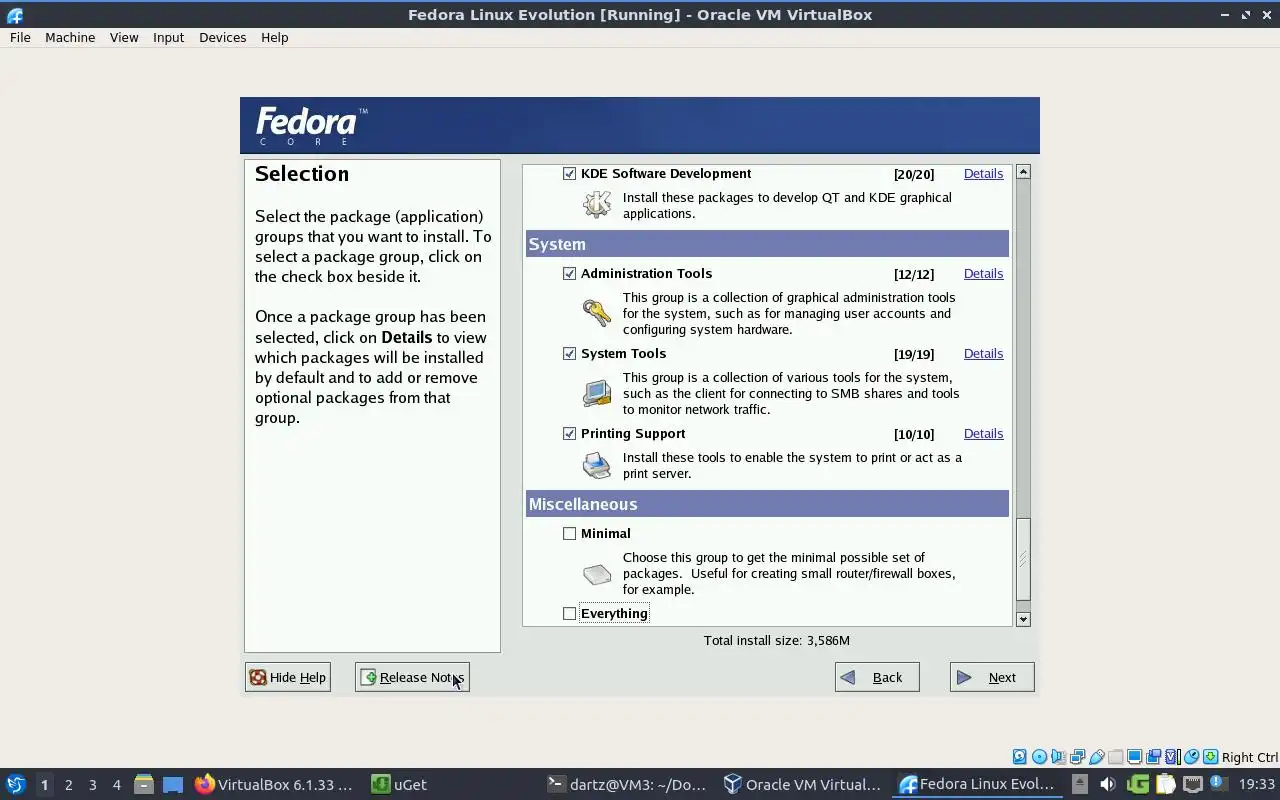Click the recording icon in VirtualBox status bar
This screenshot has width=1280, height=800.
(x=1154, y=757)
